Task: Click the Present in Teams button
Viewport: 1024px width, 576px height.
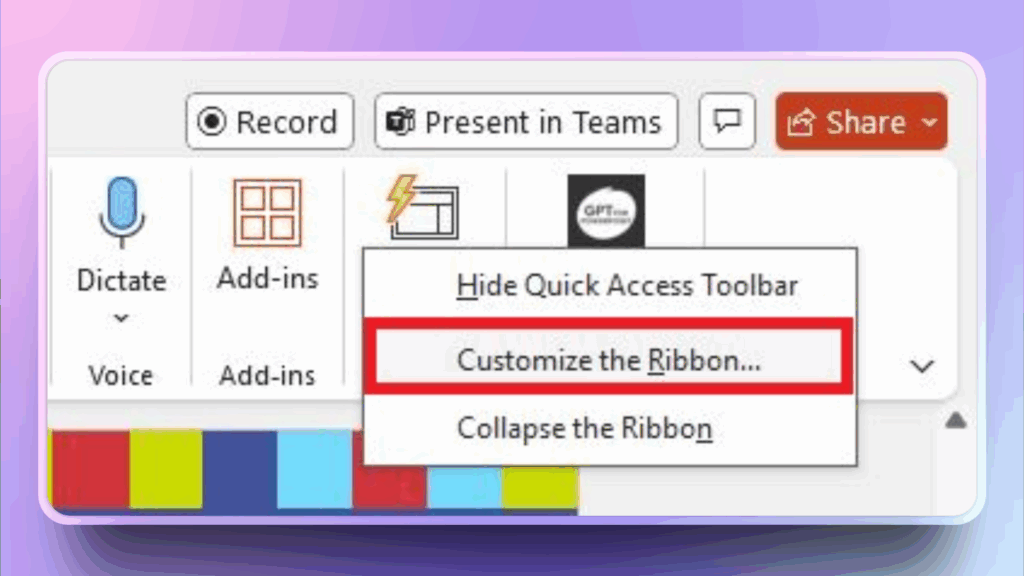Action: click(x=526, y=121)
